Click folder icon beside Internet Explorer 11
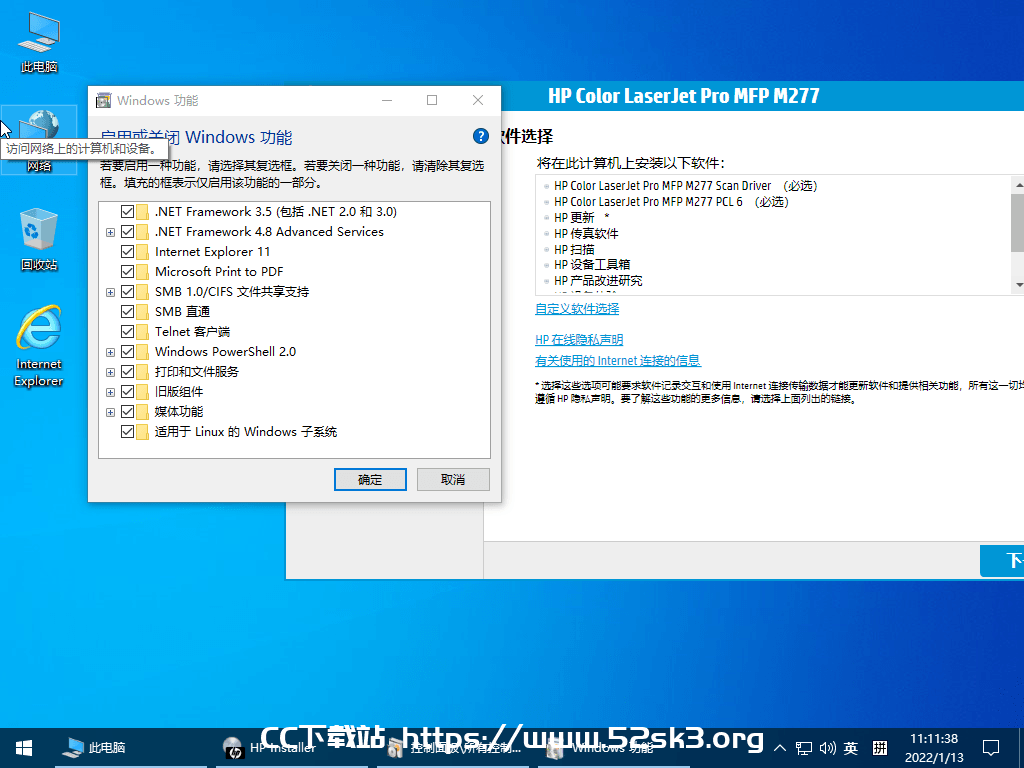The height and width of the screenshot is (768, 1024). [142, 252]
